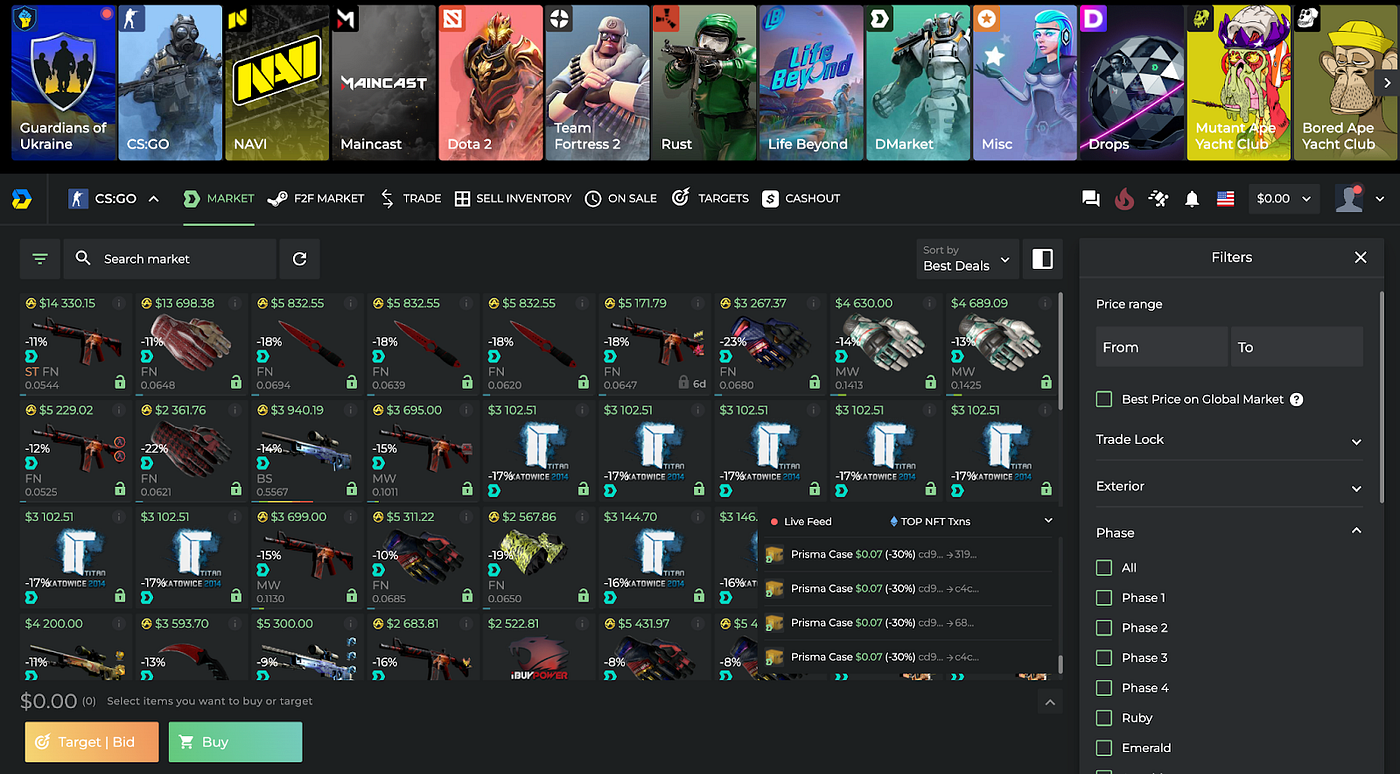1400x774 pixels.
Task: Open the Guardians of Ukraine banner
Action: point(62,82)
